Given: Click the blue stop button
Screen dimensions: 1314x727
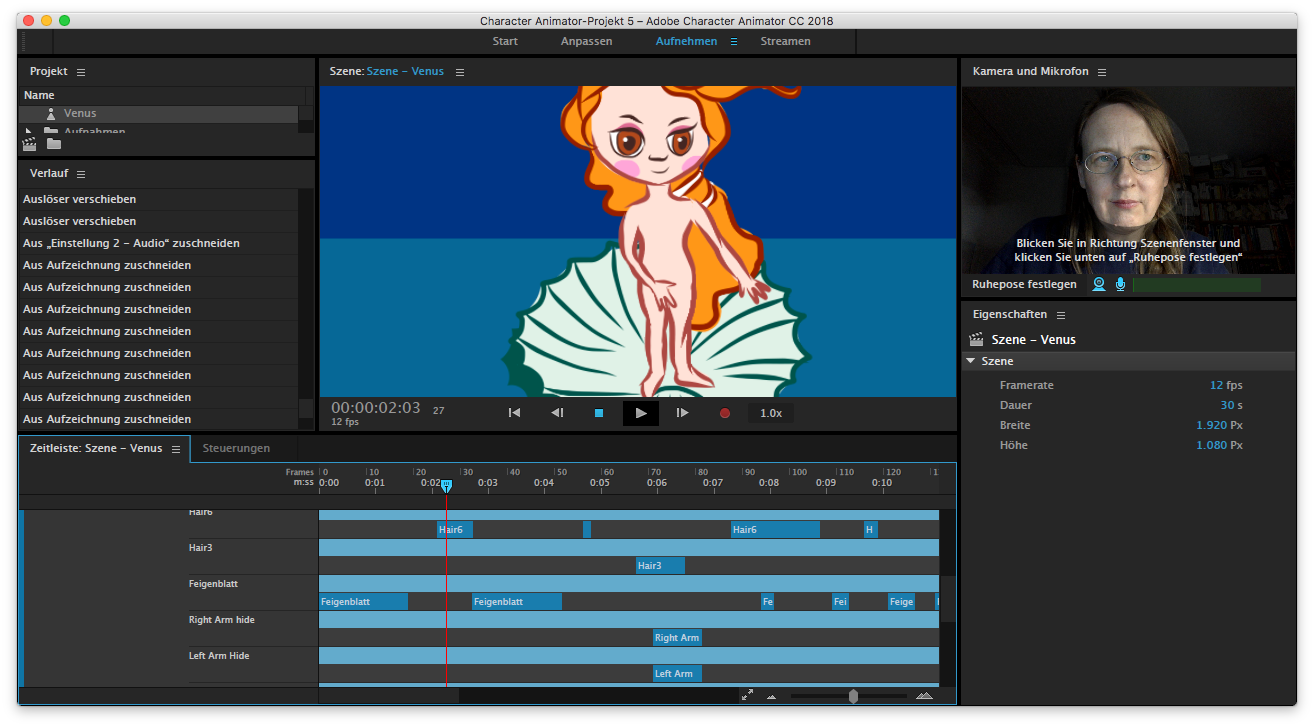Looking at the screenshot, I should click(599, 413).
